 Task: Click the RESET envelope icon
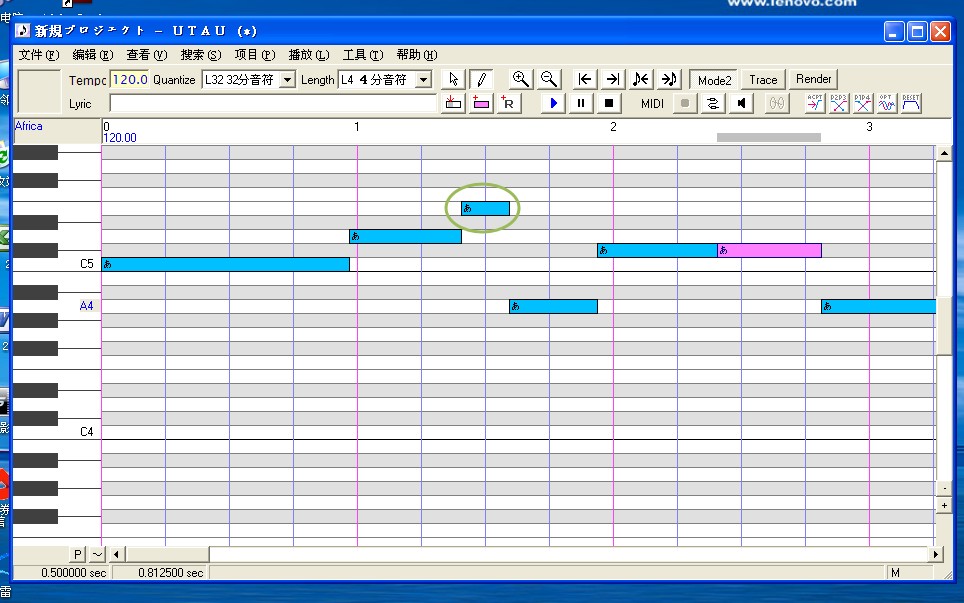click(911, 103)
